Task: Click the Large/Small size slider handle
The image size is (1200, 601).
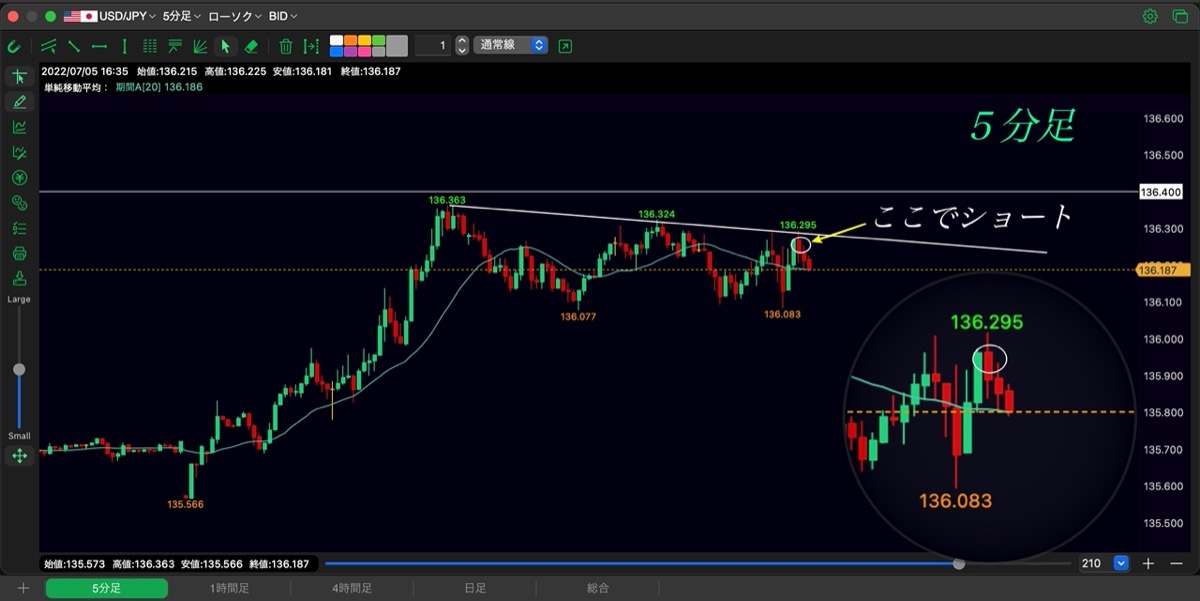Action: (19, 369)
